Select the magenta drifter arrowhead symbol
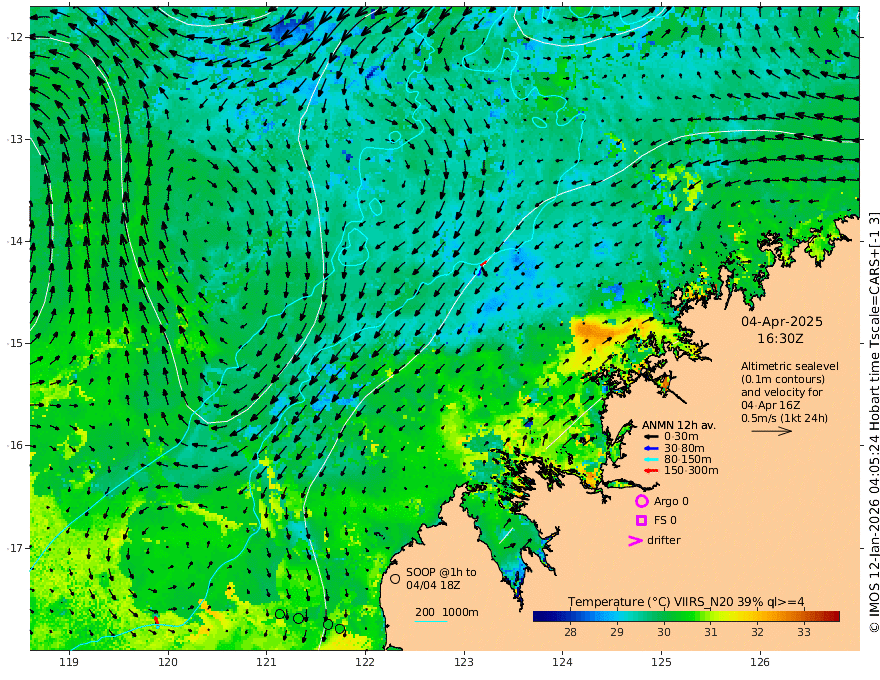Image resolution: width=880 pixels, height=680 pixels. pos(634,541)
